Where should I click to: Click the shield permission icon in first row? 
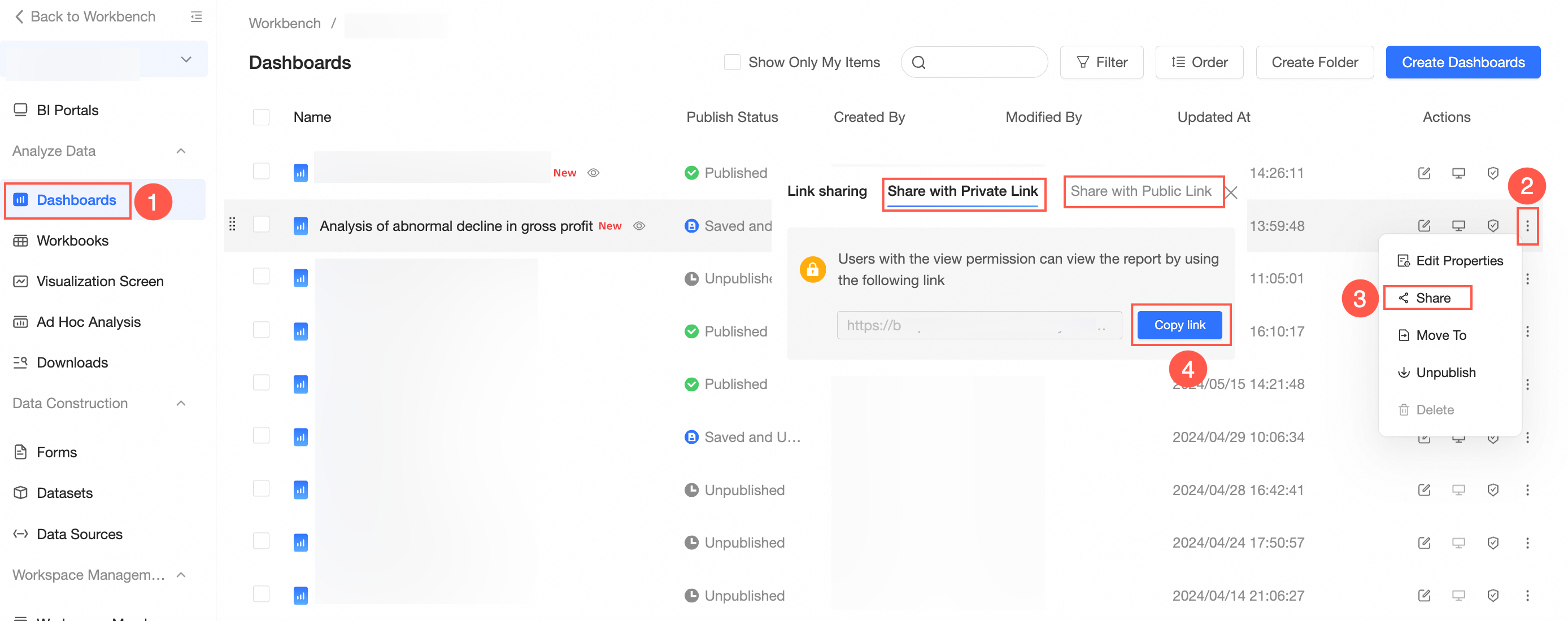1492,173
